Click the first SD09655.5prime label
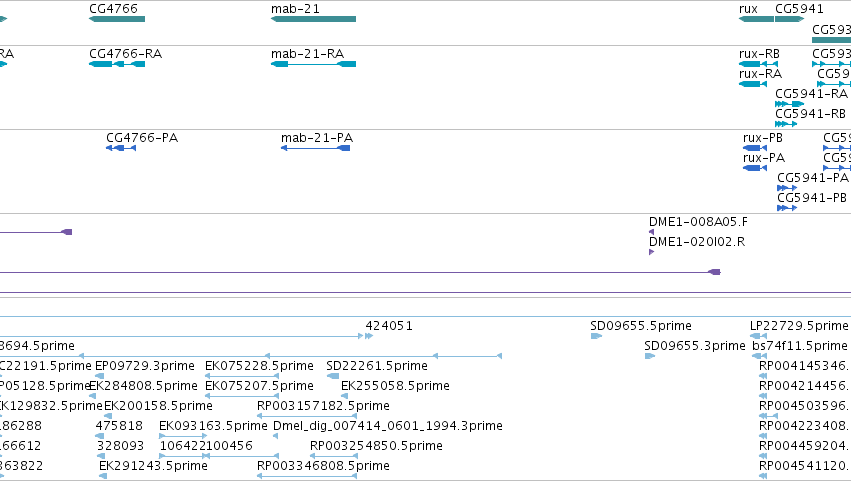Viewport: 851px width, 481px height. pos(641,326)
